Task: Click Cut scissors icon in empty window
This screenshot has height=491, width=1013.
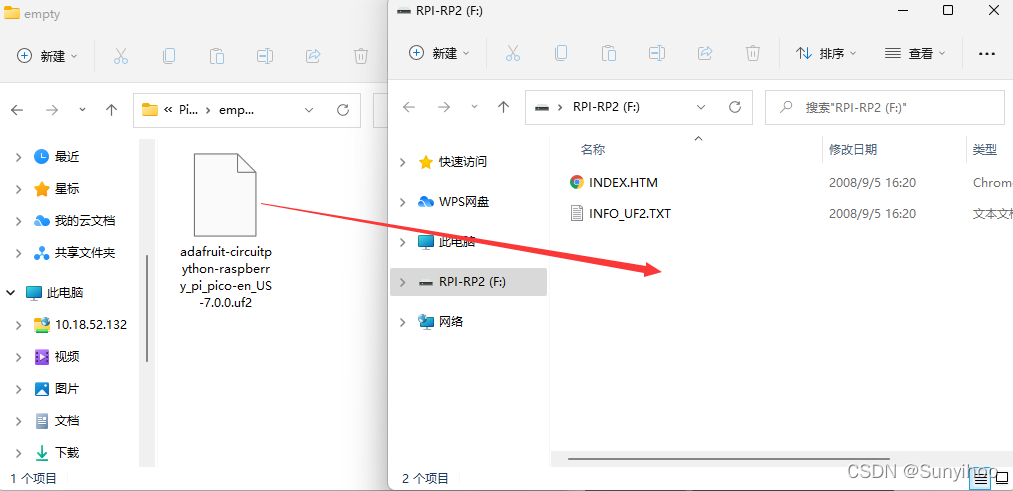Action: pyautogui.click(x=121, y=56)
